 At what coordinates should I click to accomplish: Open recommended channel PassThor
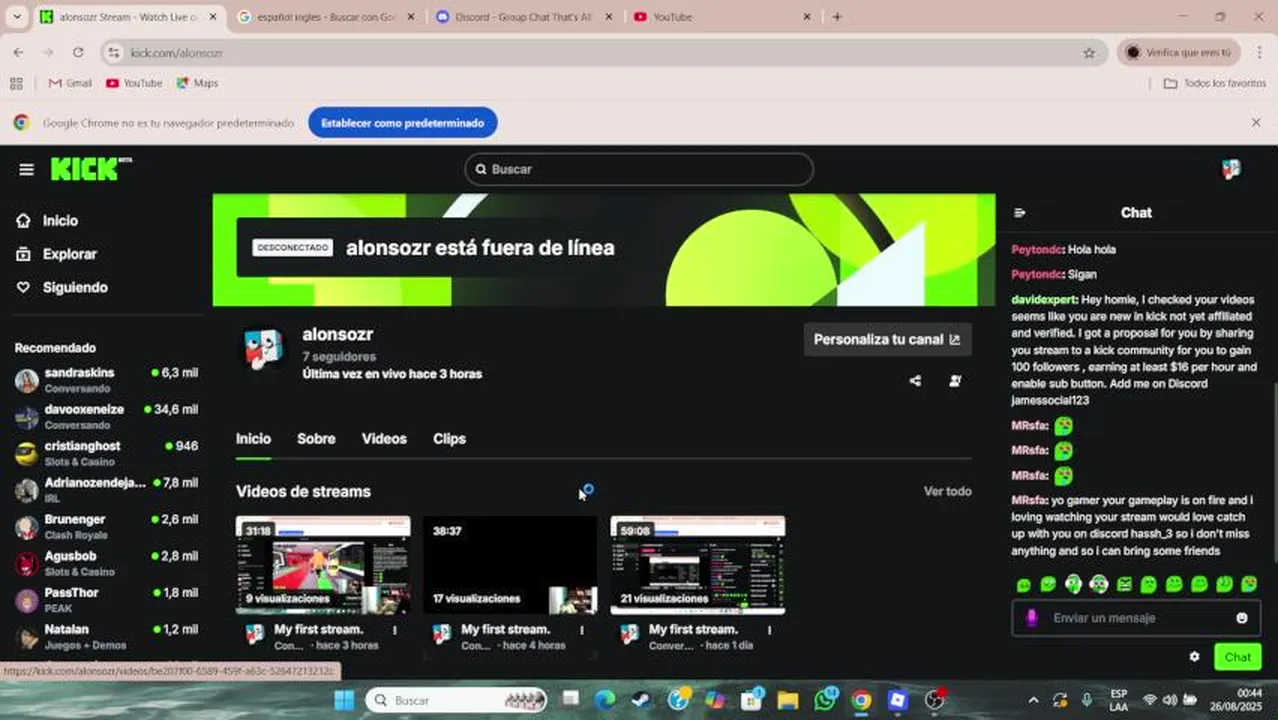pyautogui.click(x=106, y=599)
